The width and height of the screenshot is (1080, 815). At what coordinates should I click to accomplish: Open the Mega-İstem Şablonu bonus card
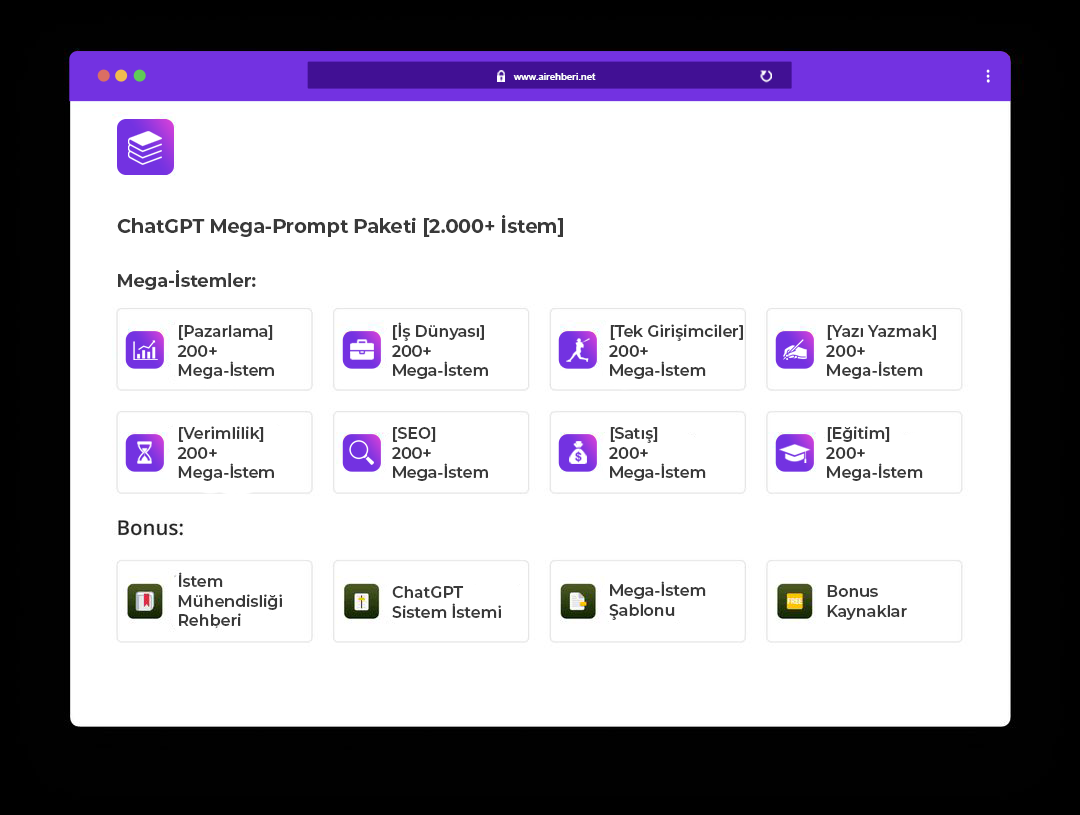point(647,601)
